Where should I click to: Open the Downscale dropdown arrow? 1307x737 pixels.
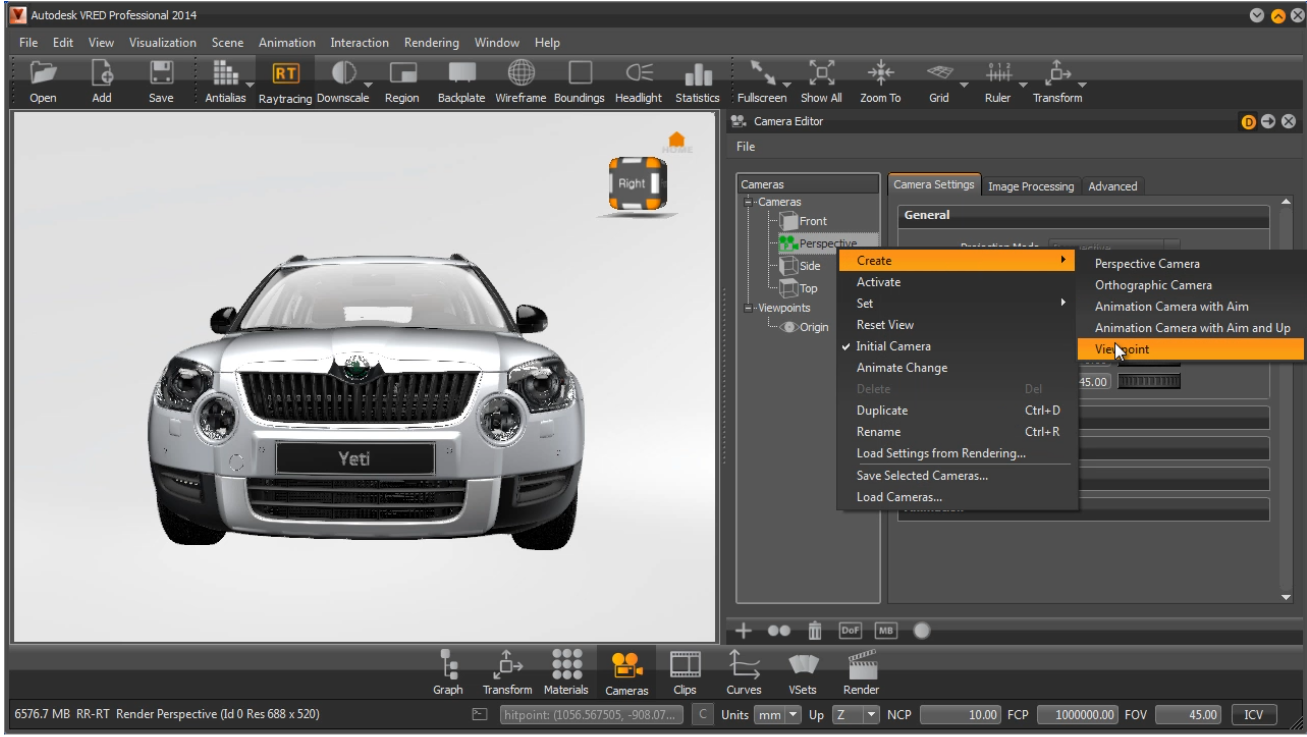click(369, 84)
